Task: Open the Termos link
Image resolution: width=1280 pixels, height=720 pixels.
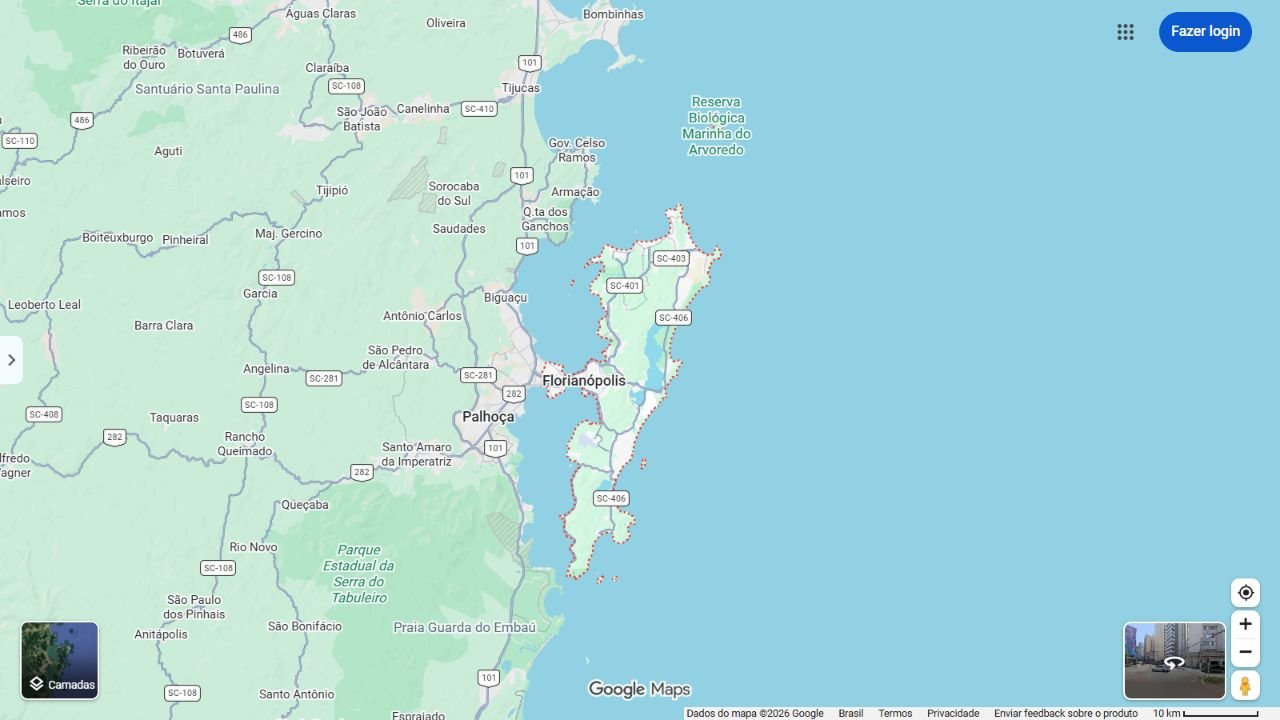Action: click(x=895, y=713)
